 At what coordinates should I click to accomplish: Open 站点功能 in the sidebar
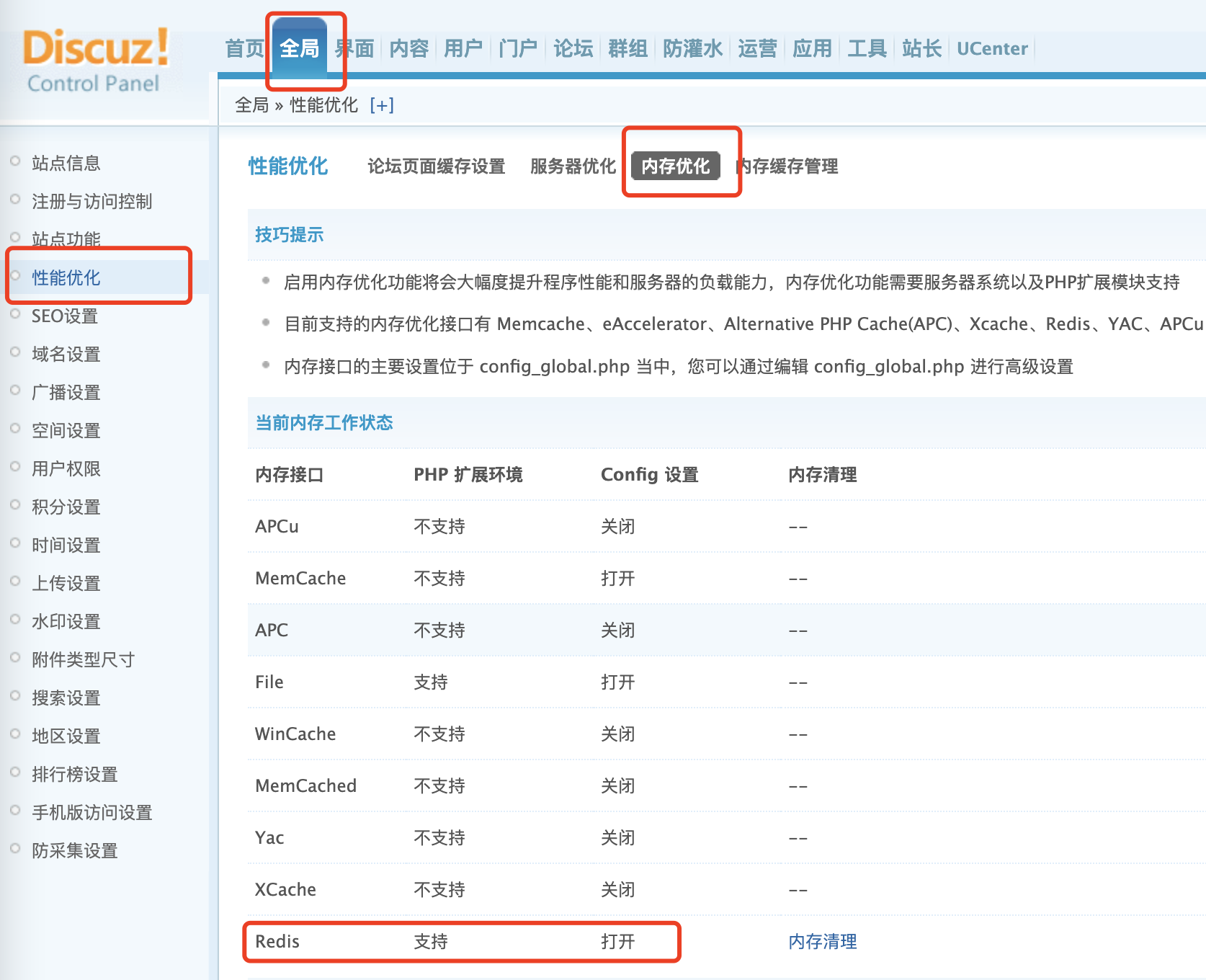(66, 239)
